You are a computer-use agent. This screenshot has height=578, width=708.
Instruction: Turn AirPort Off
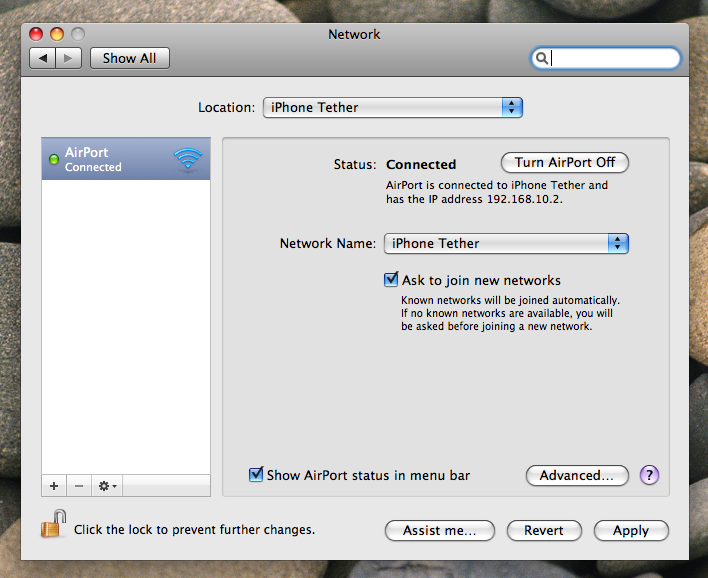[x=565, y=163]
